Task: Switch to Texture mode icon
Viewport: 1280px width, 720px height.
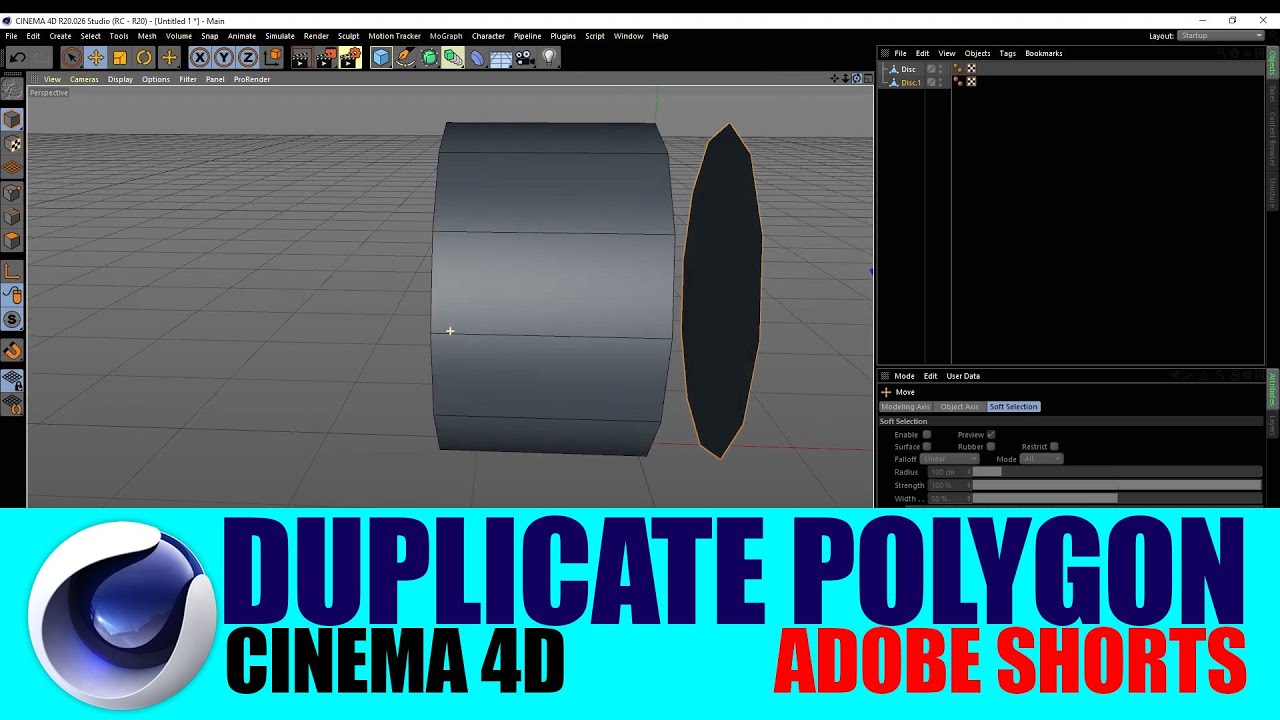Action: [x=12, y=144]
